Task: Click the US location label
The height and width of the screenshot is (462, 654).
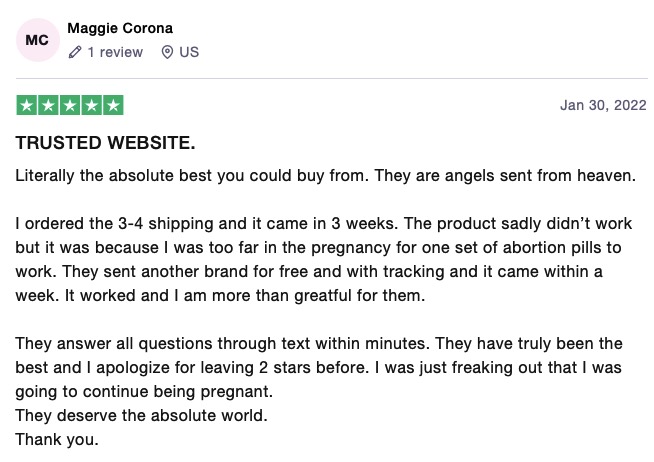Action: (189, 52)
